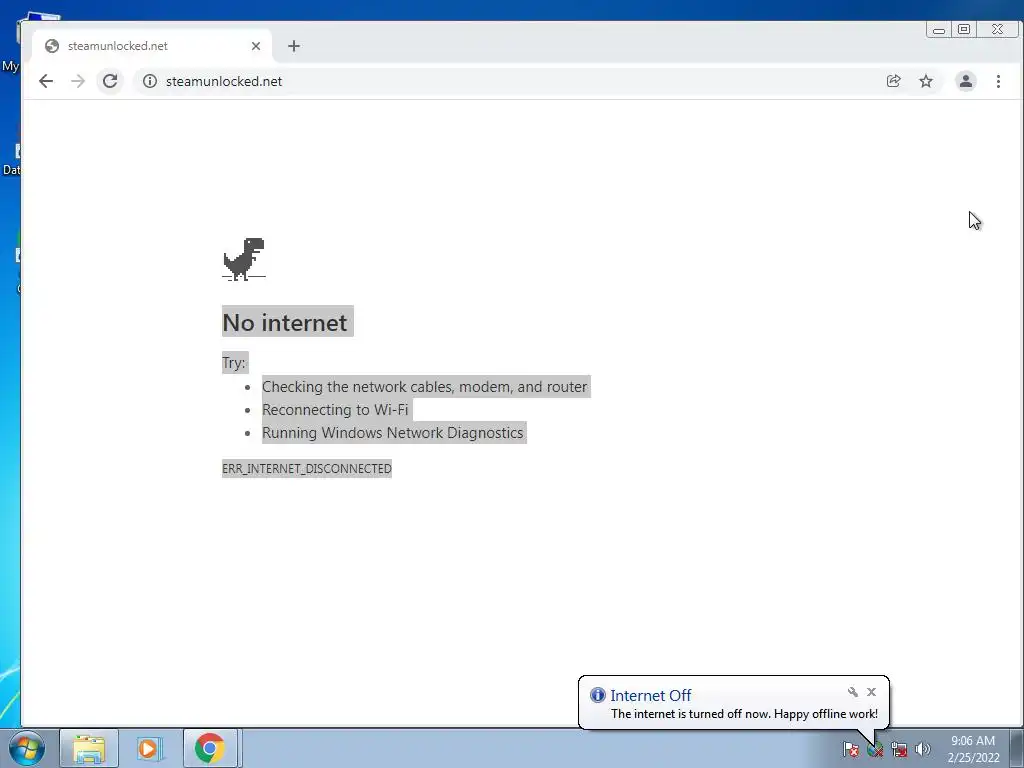
Task: Open the Chrome three-dot menu
Action: pos(998,81)
